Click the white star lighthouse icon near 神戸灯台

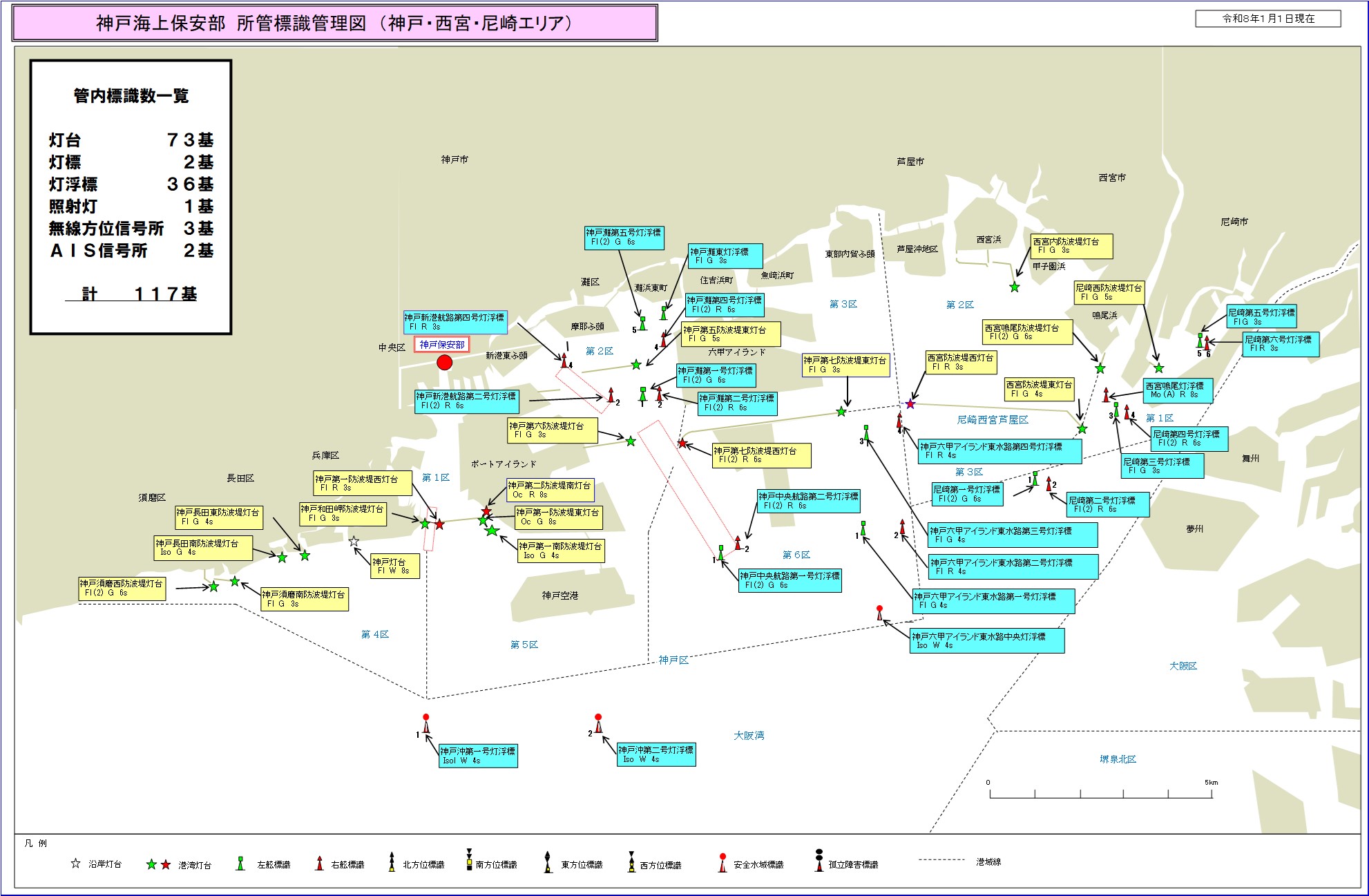[x=354, y=542]
